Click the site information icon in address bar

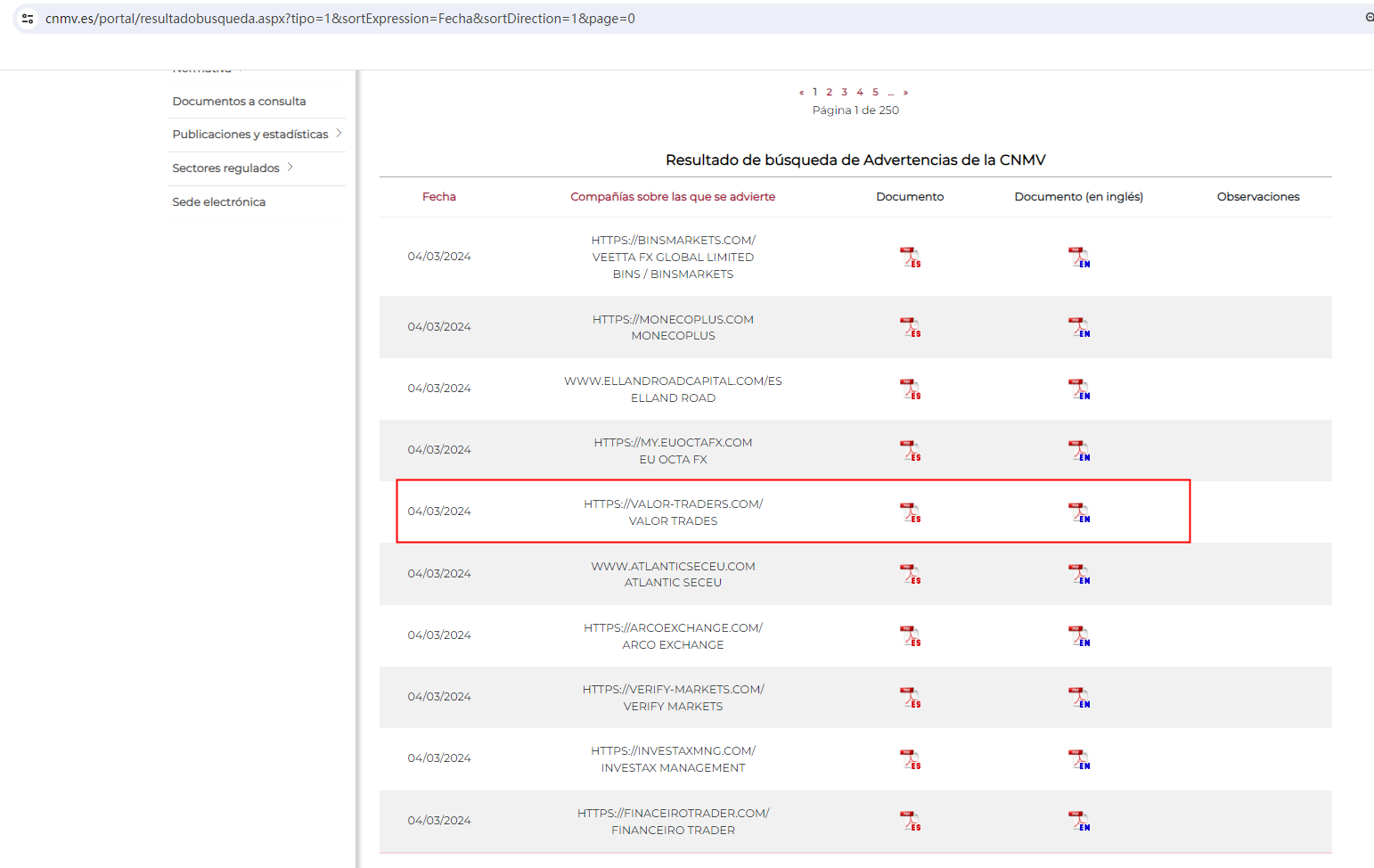28,19
